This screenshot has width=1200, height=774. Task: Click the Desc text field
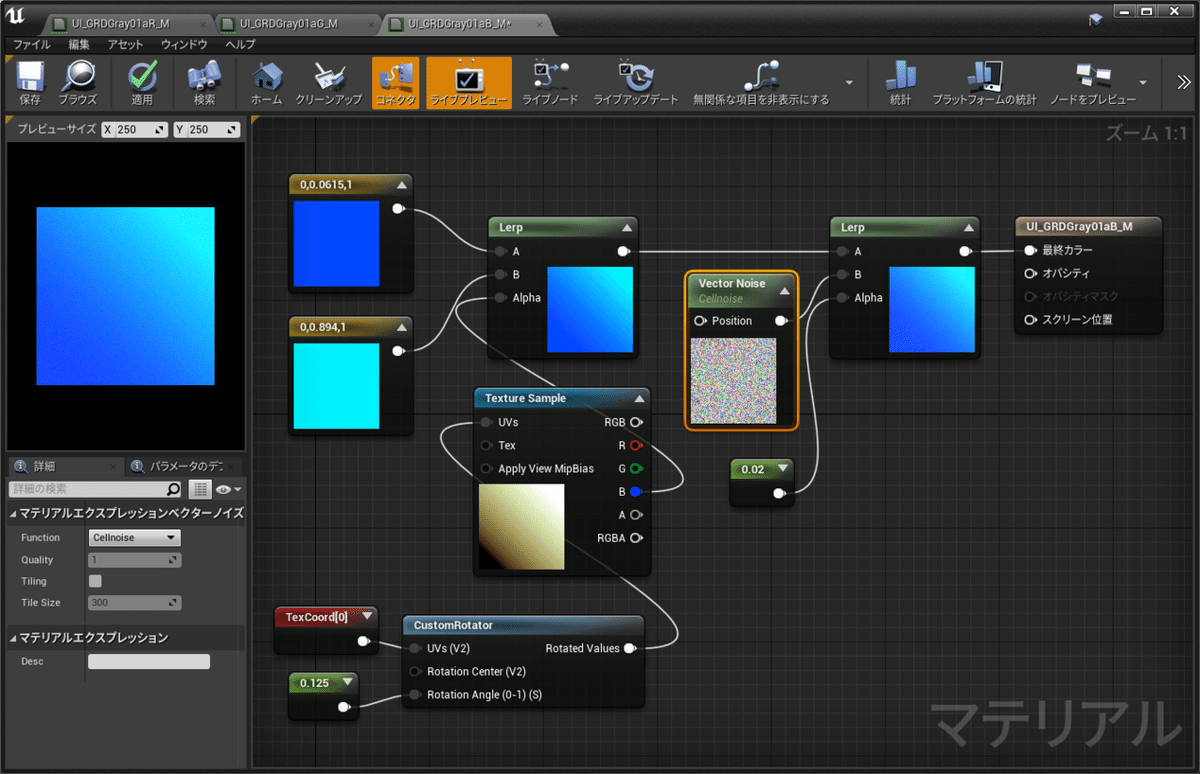click(149, 661)
